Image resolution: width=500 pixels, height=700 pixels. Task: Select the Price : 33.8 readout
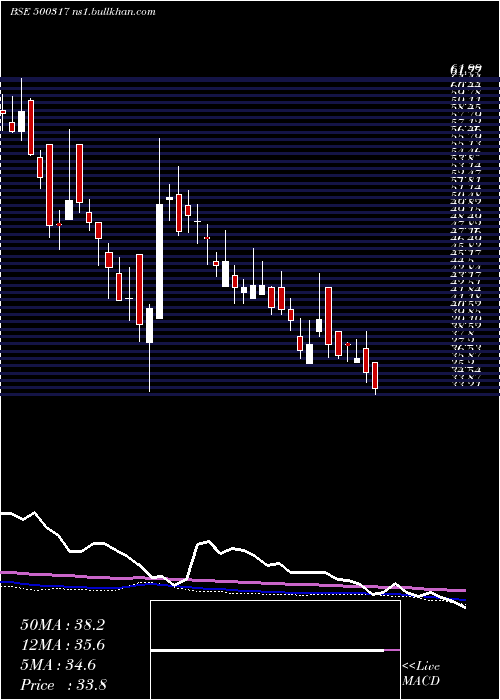[x=63, y=685]
